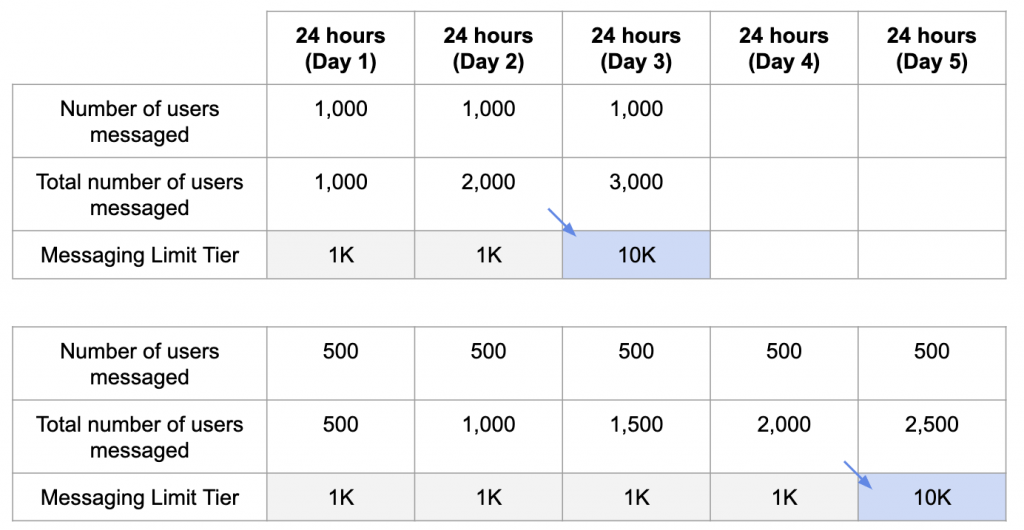The height and width of the screenshot is (530, 1024).
Task: Select the 2,500 total users cell
Action: click(932, 437)
